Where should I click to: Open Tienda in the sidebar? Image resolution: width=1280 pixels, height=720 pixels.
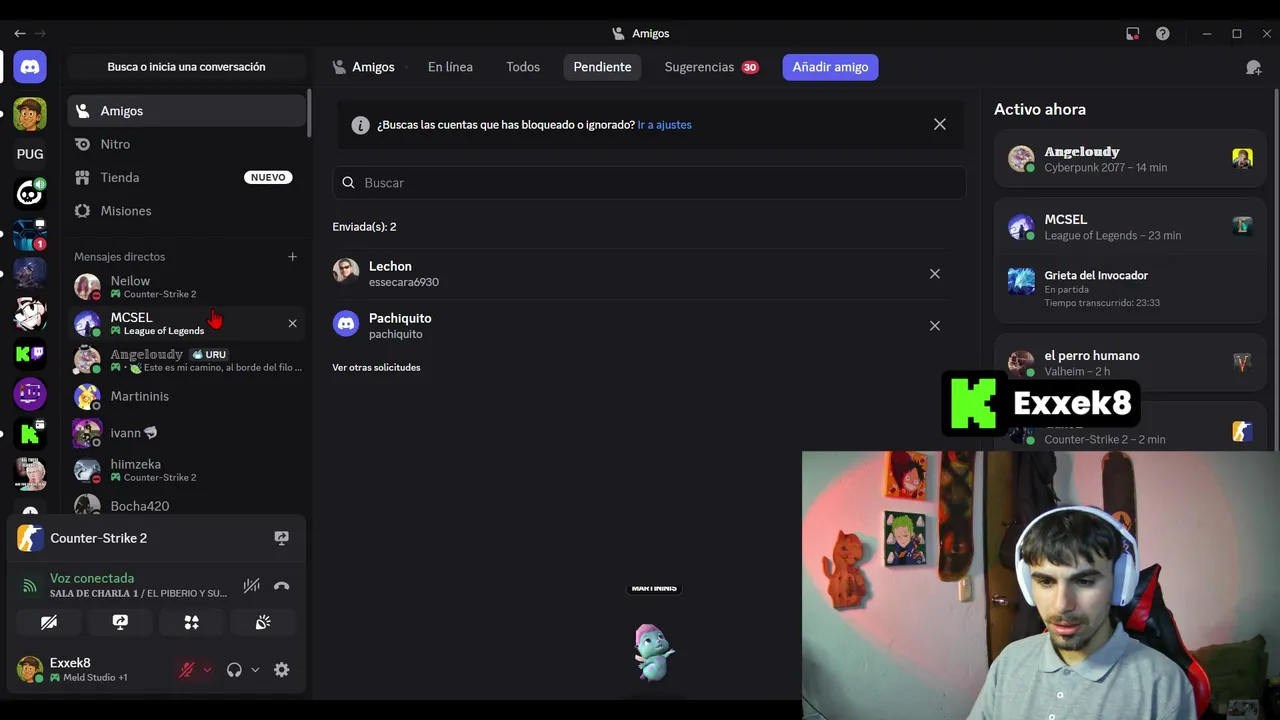pyautogui.click(x=186, y=177)
